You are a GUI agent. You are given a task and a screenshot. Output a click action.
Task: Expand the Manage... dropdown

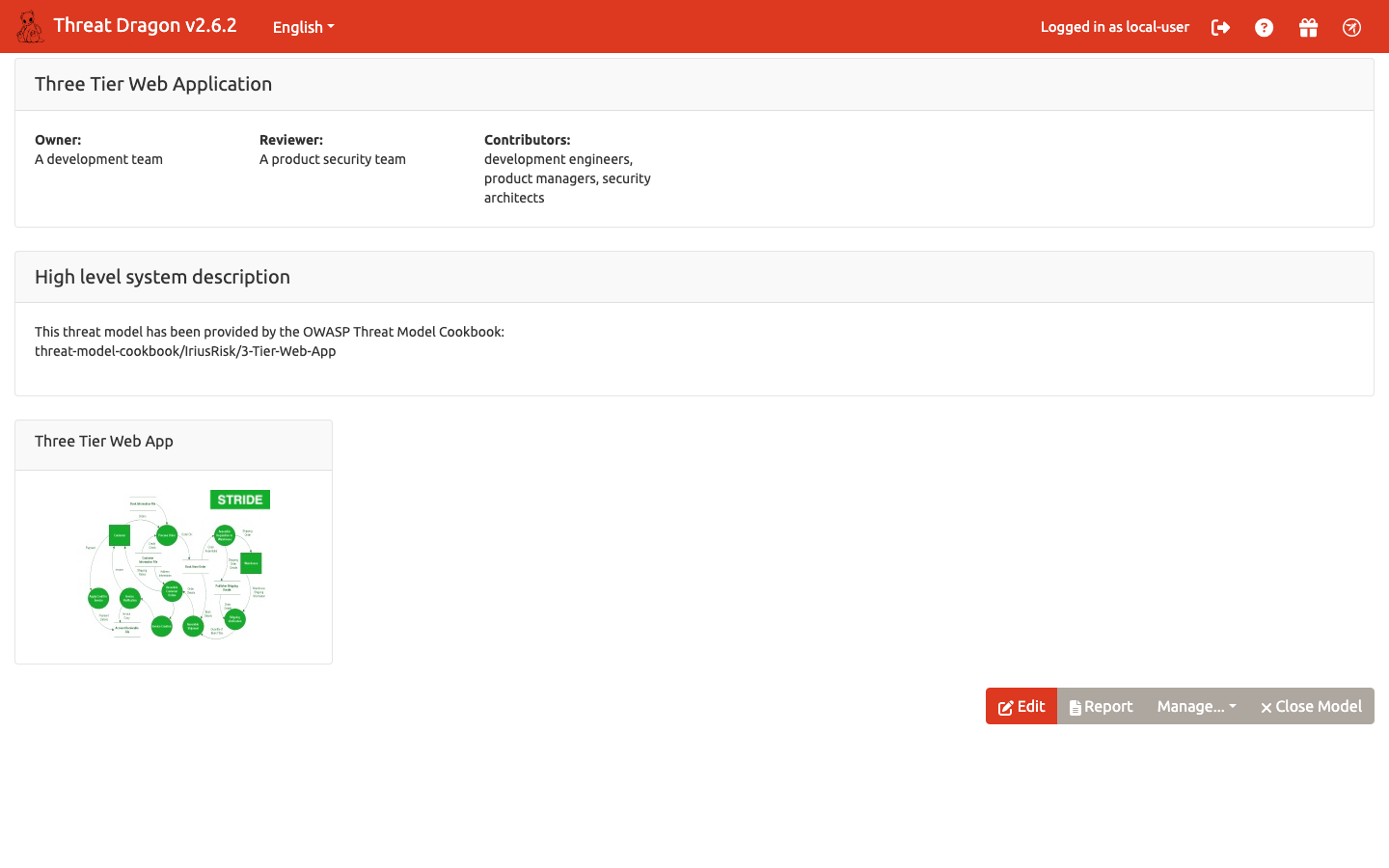coord(1196,706)
